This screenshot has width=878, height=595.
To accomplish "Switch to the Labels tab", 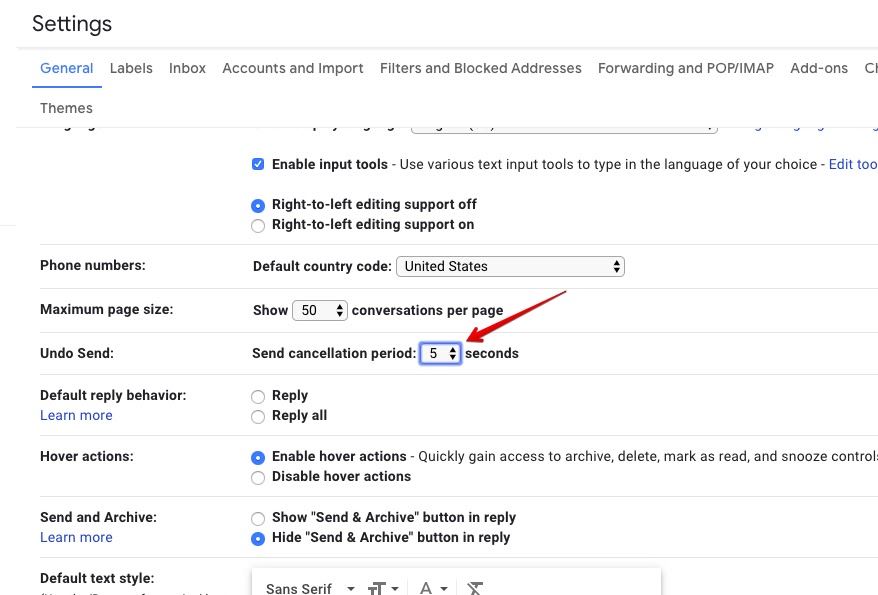I will pyautogui.click(x=131, y=68).
